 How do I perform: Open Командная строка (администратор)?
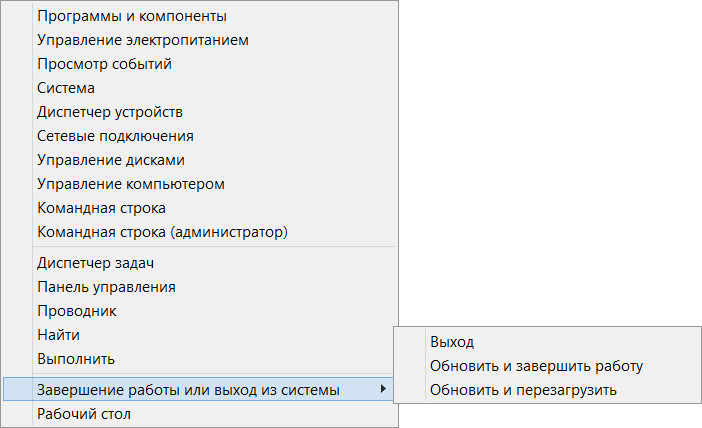pos(162,232)
